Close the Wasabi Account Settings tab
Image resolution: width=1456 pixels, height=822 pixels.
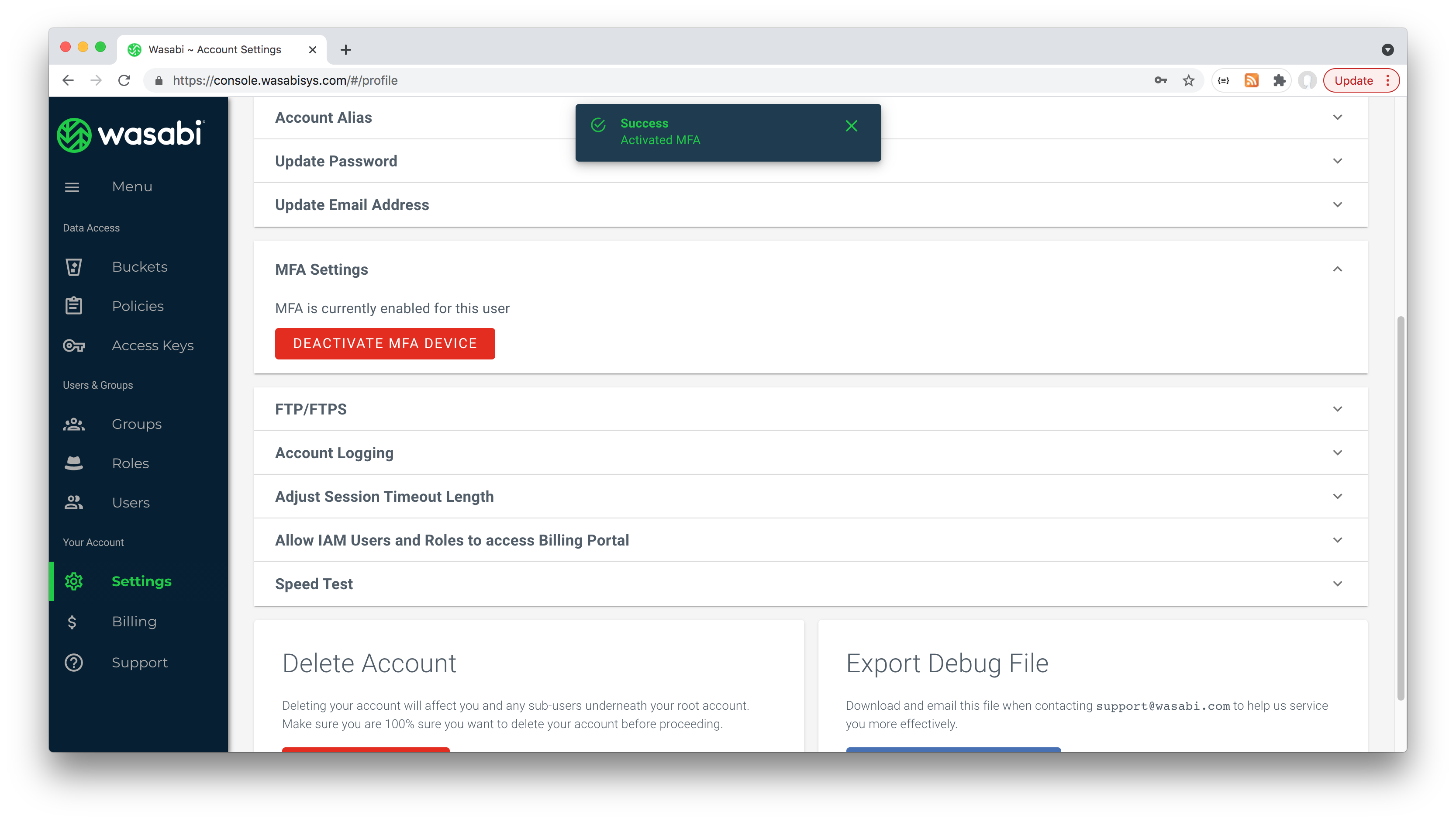point(312,50)
